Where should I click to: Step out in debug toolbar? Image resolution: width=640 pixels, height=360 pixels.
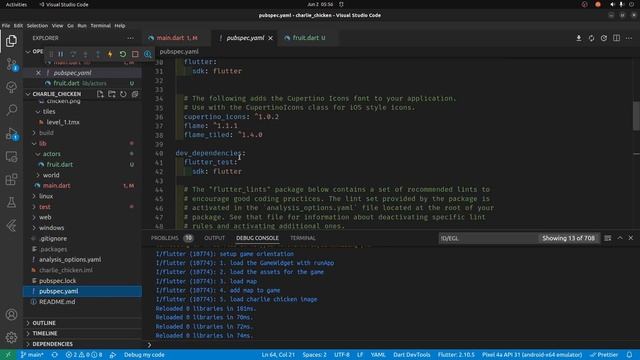(98, 54)
